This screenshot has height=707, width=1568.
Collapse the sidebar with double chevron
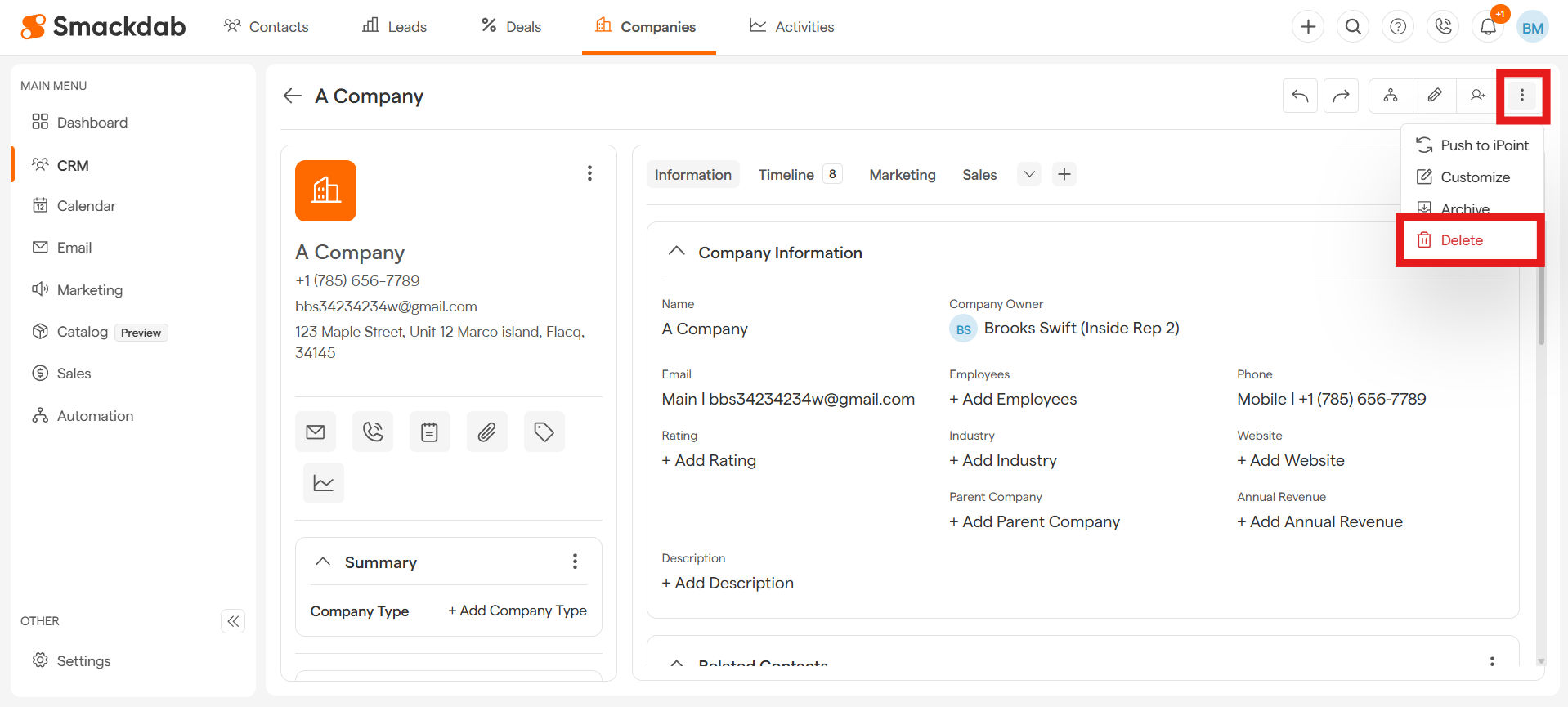coord(233,621)
